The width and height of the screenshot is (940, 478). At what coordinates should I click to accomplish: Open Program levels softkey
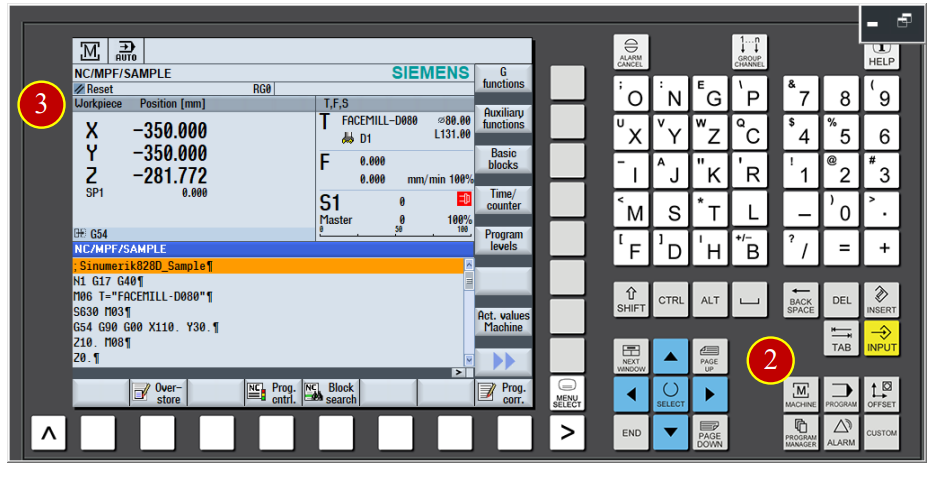tap(503, 240)
